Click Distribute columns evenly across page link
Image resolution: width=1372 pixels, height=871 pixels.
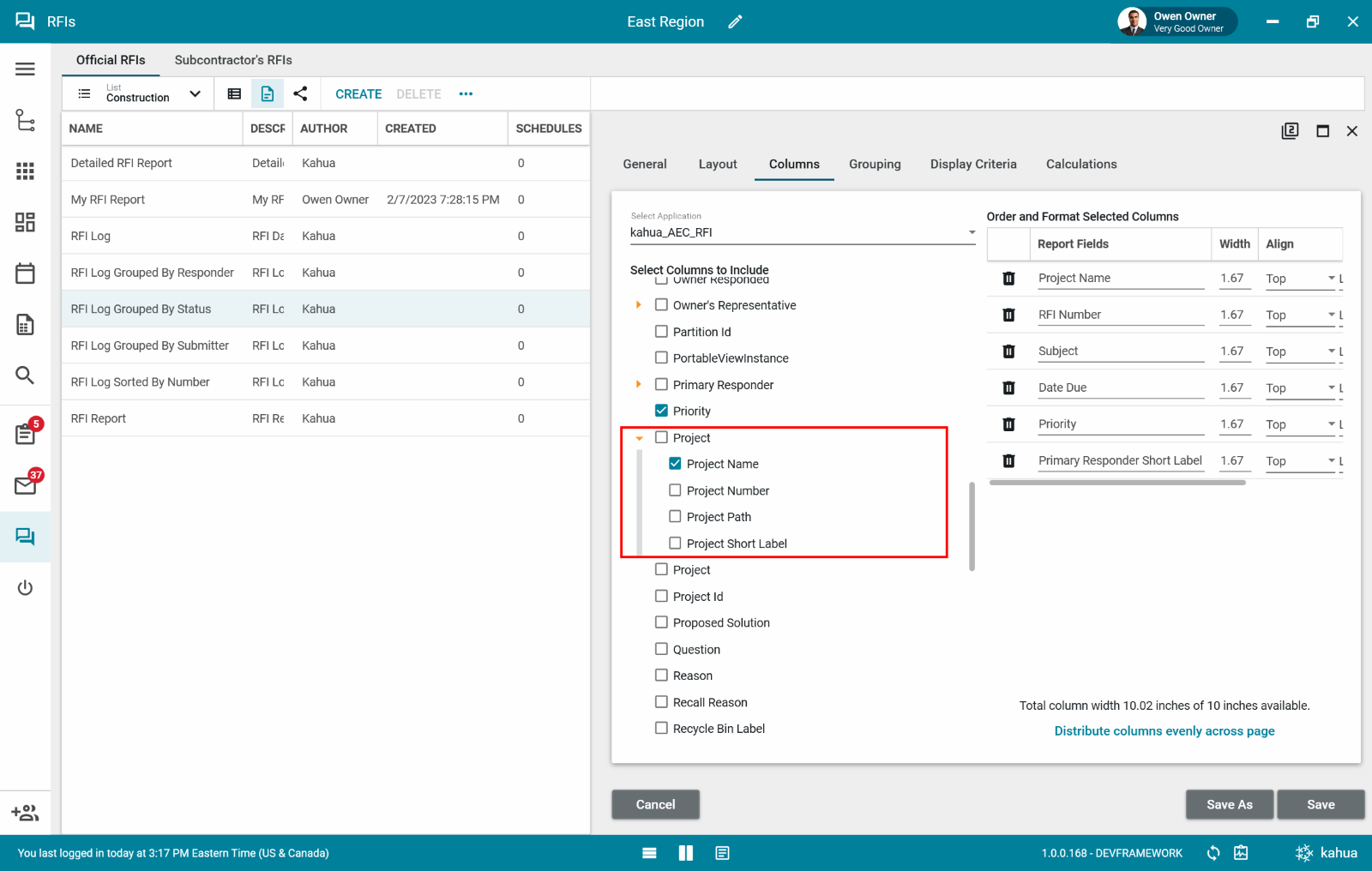[x=1164, y=731]
